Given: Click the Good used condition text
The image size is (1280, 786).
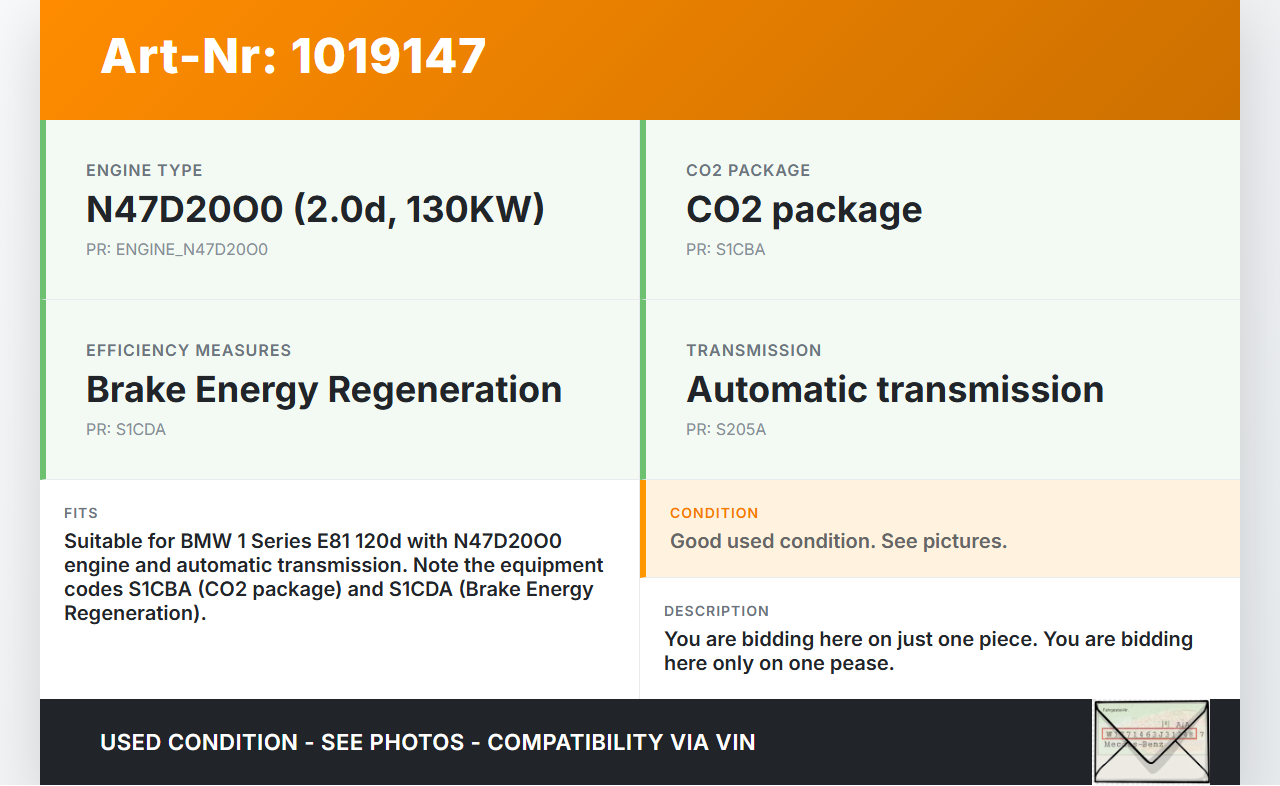Looking at the screenshot, I should coord(838,541).
